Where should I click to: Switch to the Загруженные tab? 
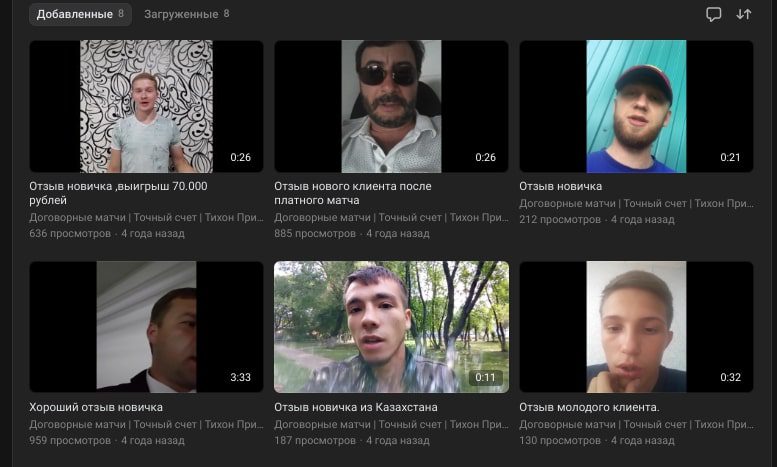pos(186,14)
